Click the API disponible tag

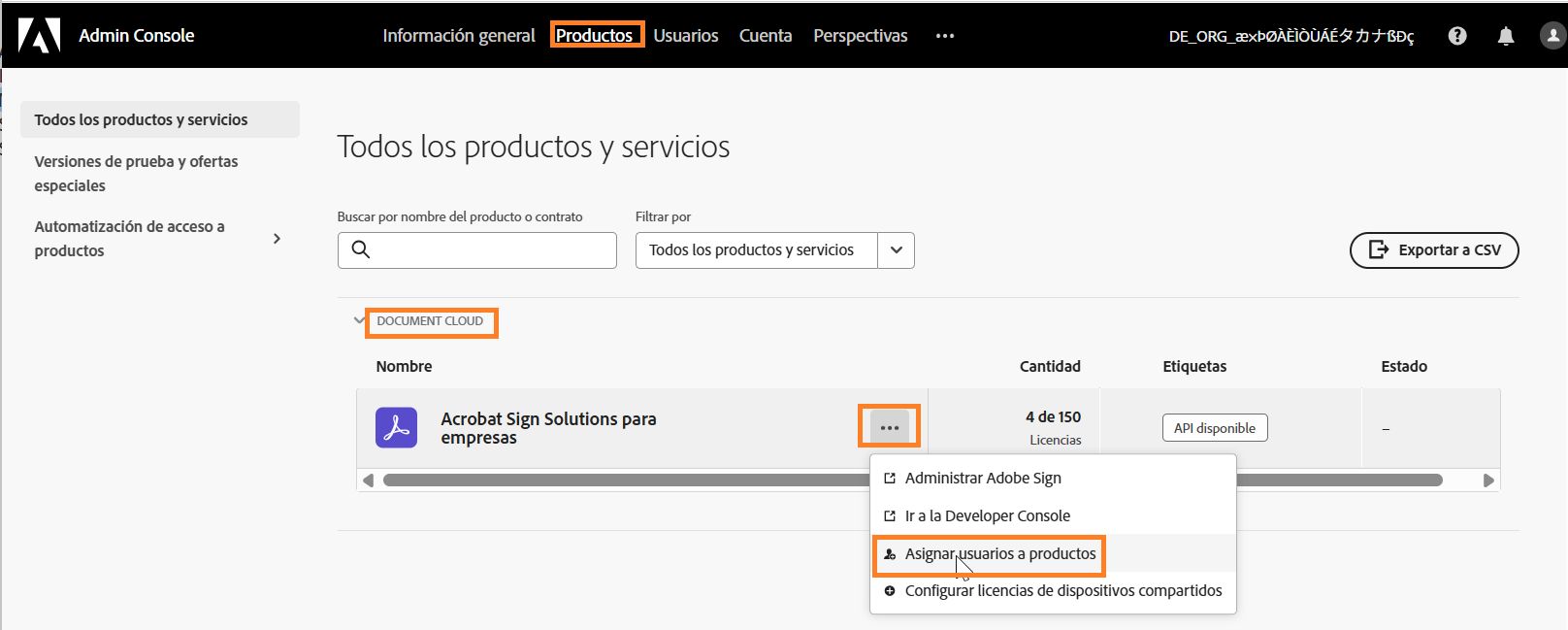click(1215, 427)
